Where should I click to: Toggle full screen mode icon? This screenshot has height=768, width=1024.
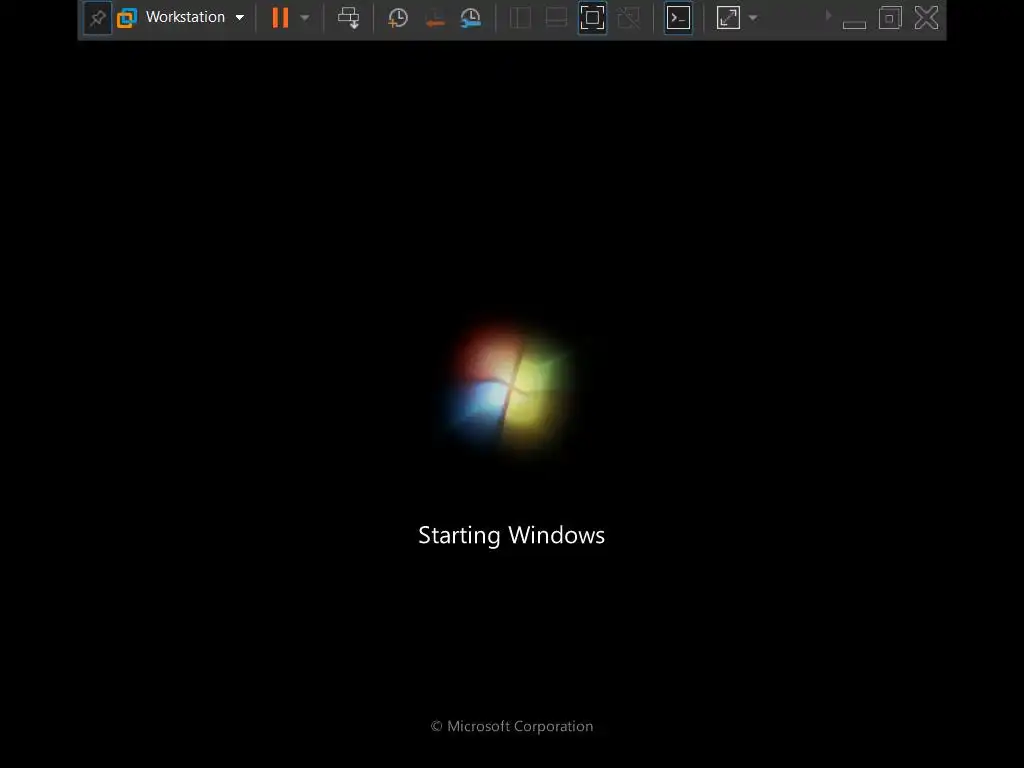click(x=592, y=18)
